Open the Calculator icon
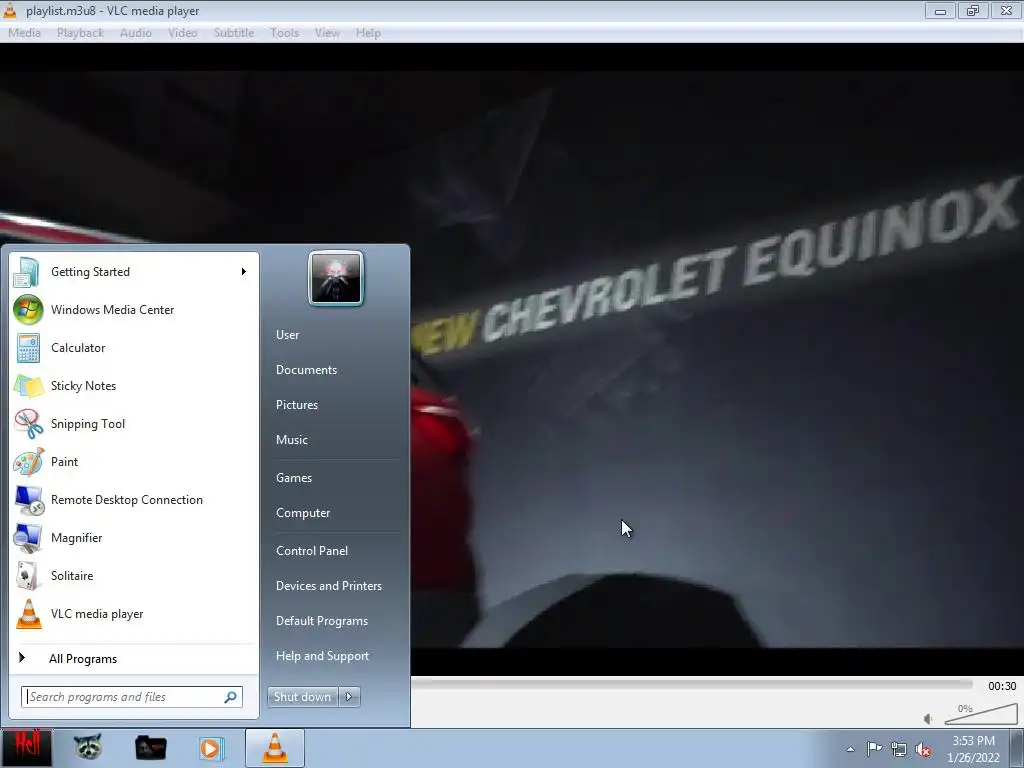1024x768 pixels. click(x=28, y=348)
